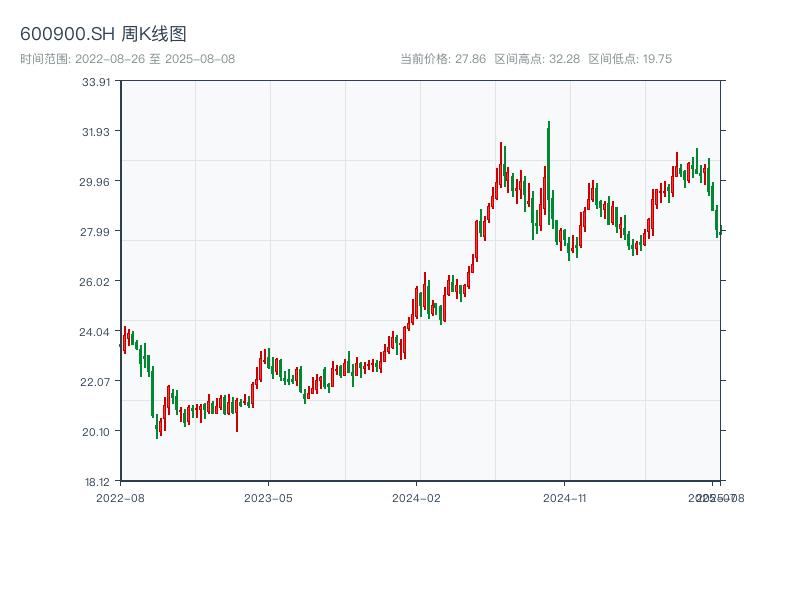
Task: Click the 27.99 y-axis price label
Action: click(96, 232)
